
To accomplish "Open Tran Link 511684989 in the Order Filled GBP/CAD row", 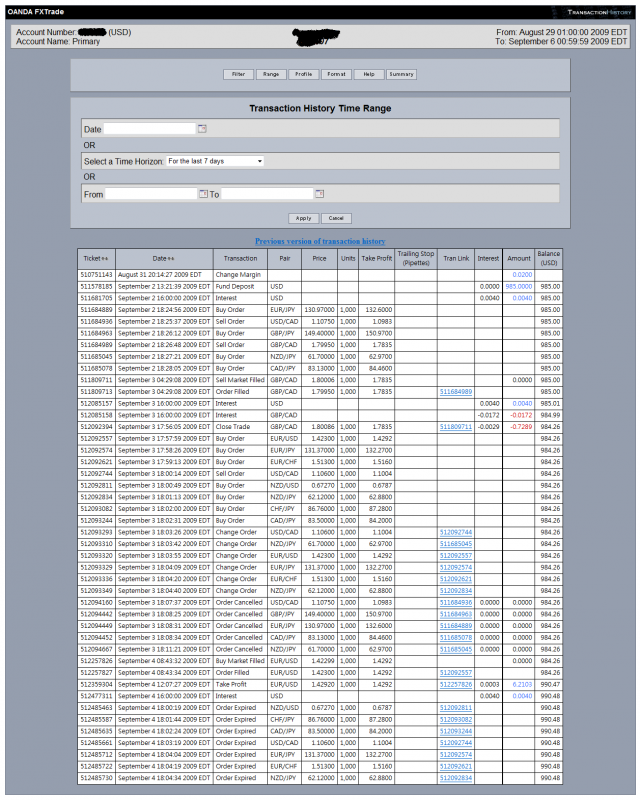I will tap(456, 392).
